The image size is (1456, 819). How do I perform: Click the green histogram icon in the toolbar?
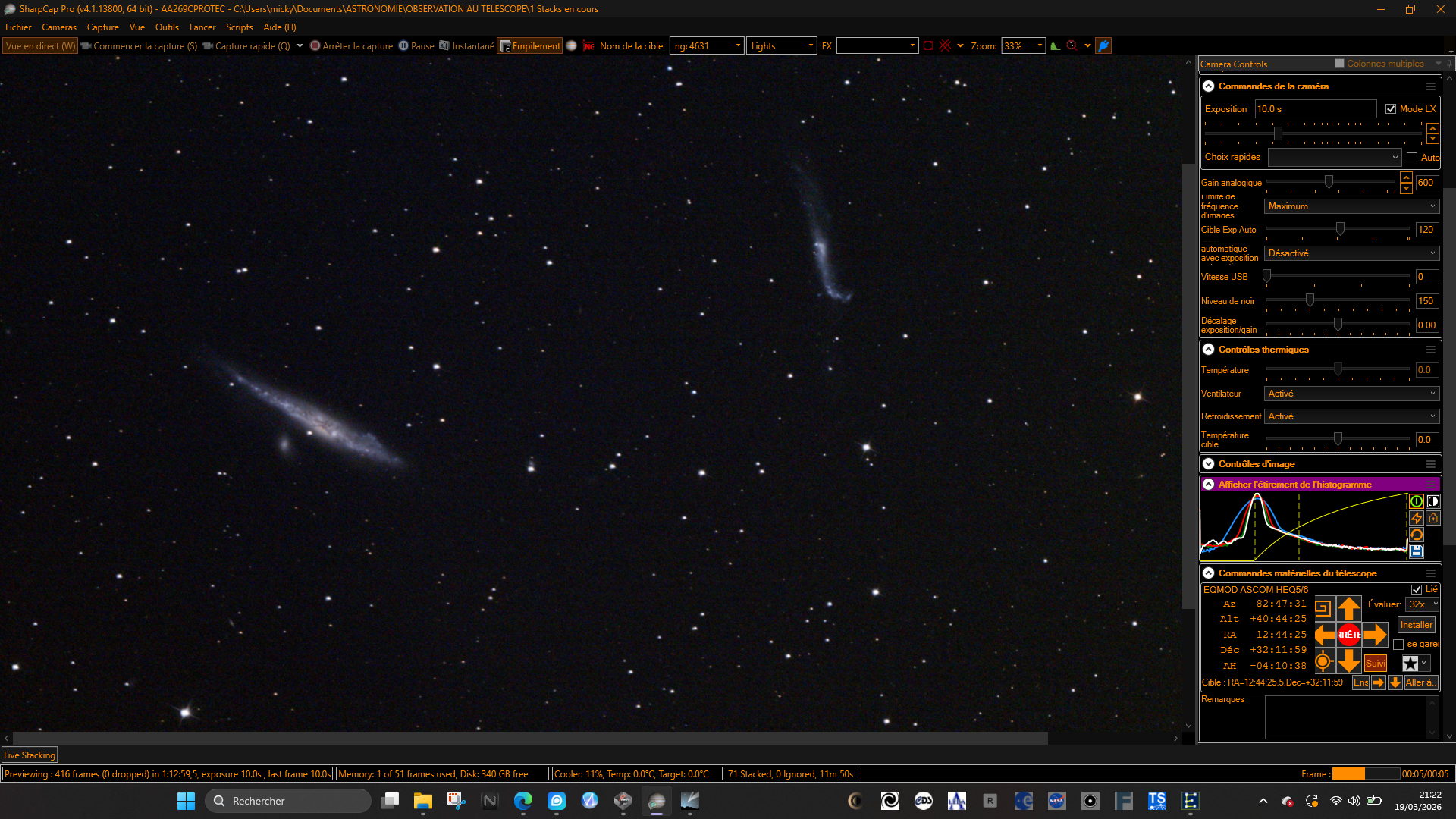(1055, 46)
